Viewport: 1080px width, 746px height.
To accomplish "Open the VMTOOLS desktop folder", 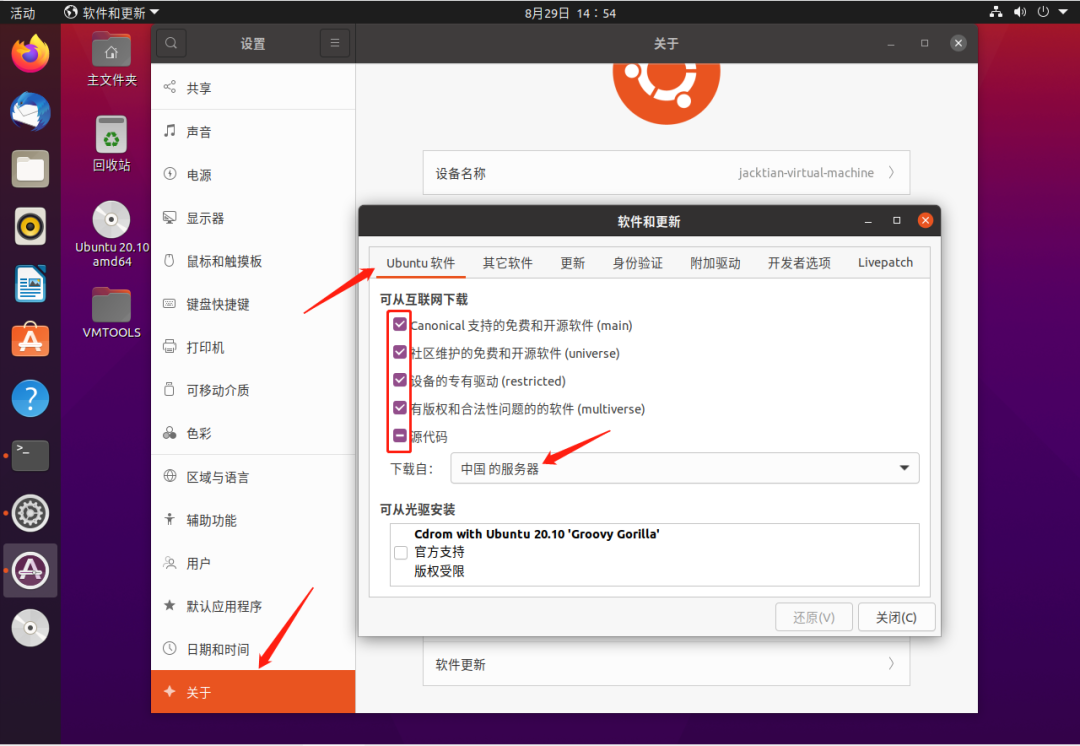I will pos(112,313).
